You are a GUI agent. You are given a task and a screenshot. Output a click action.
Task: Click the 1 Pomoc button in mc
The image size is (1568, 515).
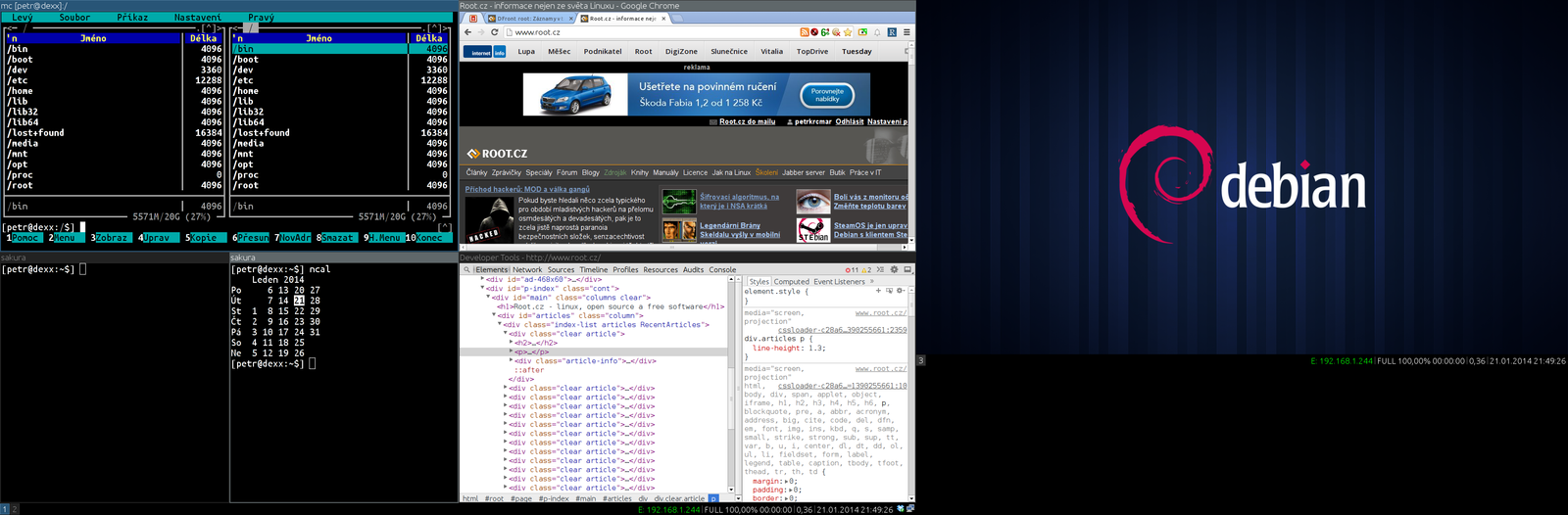coord(25,237)
